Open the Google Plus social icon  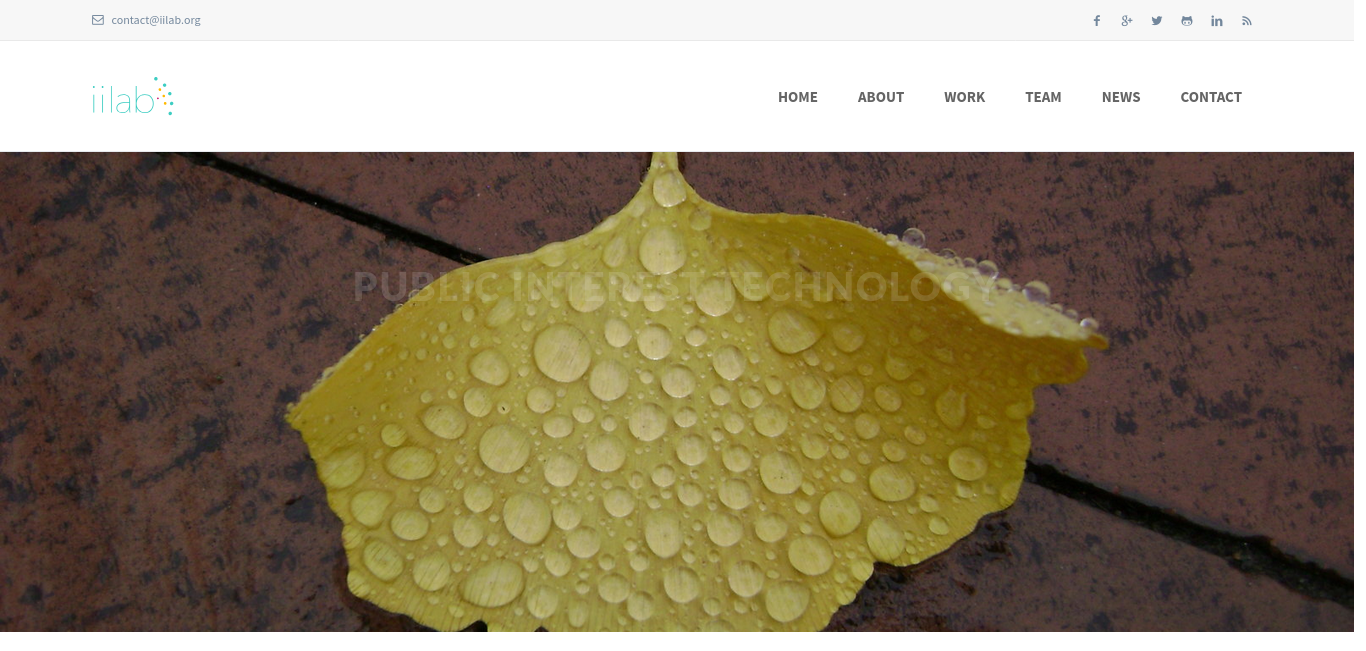[x=1126, y=21]
